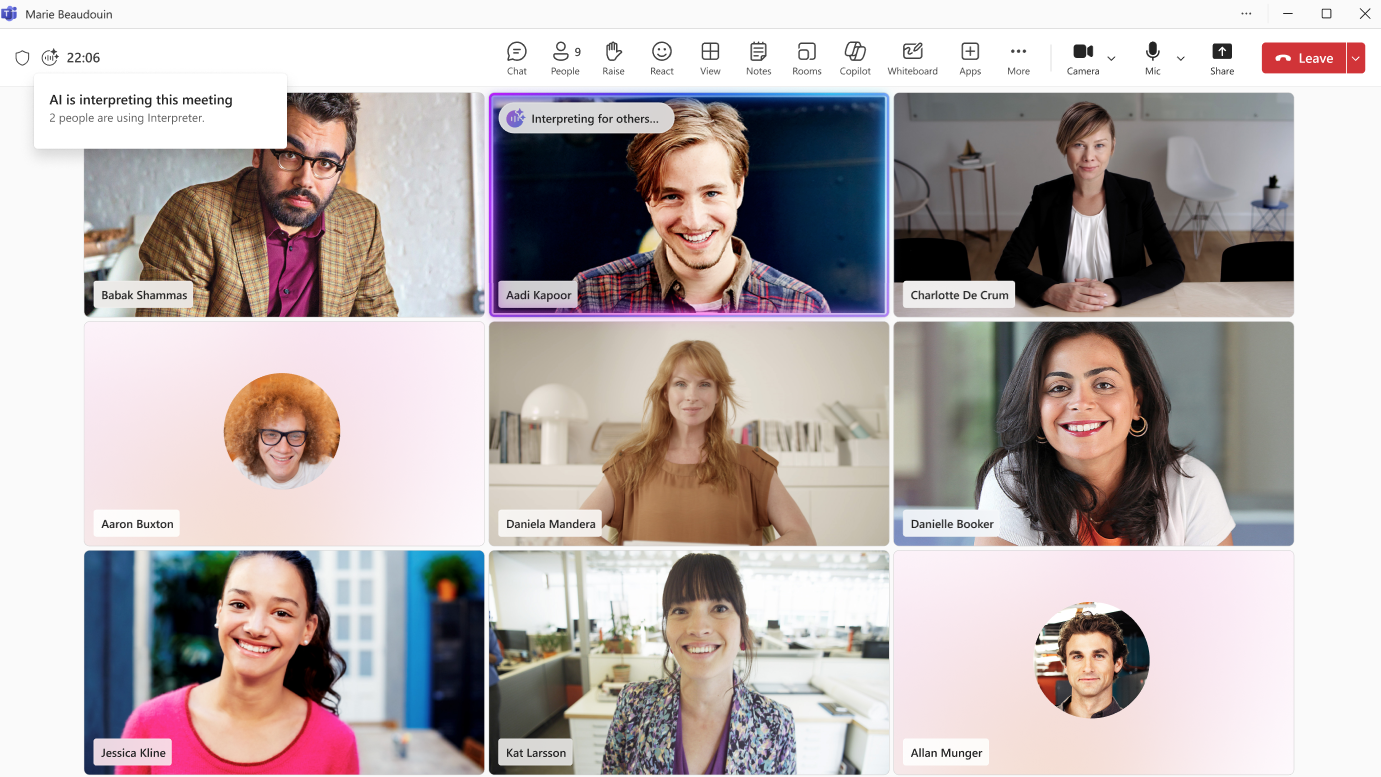Share your screen content
The width and height of the screenshot is (1381, 777).
coord(1222,58)
